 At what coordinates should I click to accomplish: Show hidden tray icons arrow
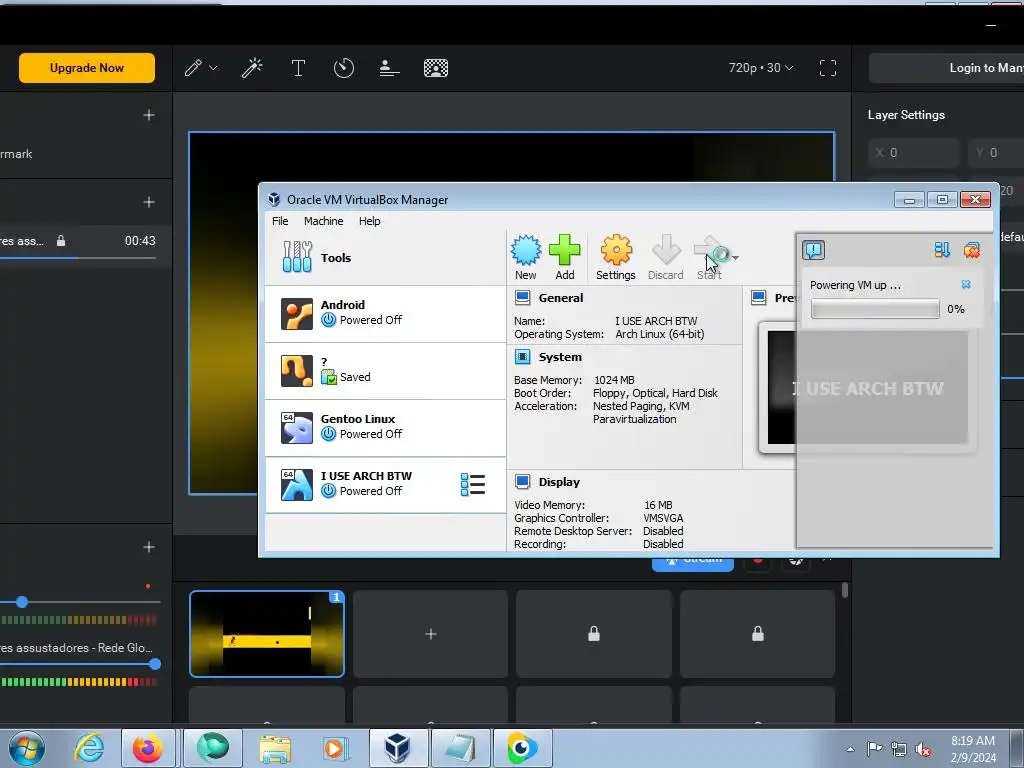click(x=850, y=749)
